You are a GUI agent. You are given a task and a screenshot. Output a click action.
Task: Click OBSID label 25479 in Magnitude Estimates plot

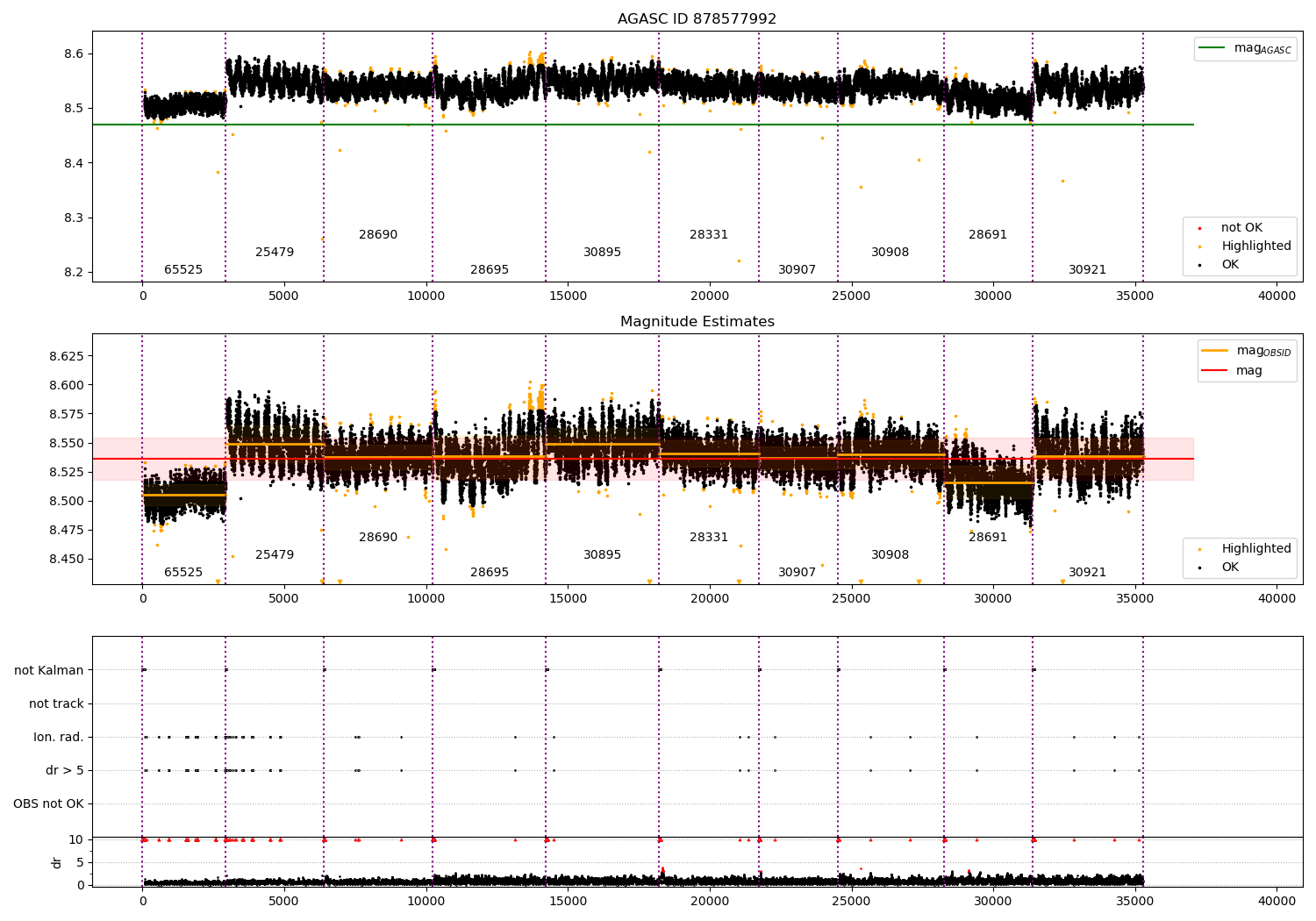pyautogui.click(x=275, y=555)
